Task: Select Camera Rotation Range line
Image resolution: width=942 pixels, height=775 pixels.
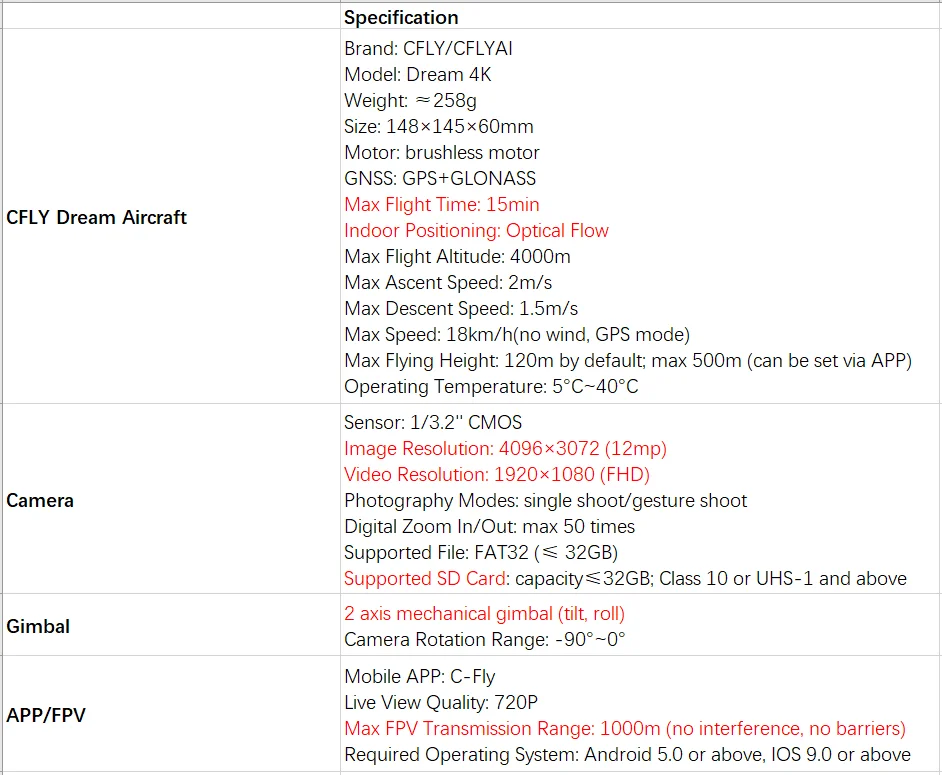Action: pyautogui.click(x=484, y=639)
